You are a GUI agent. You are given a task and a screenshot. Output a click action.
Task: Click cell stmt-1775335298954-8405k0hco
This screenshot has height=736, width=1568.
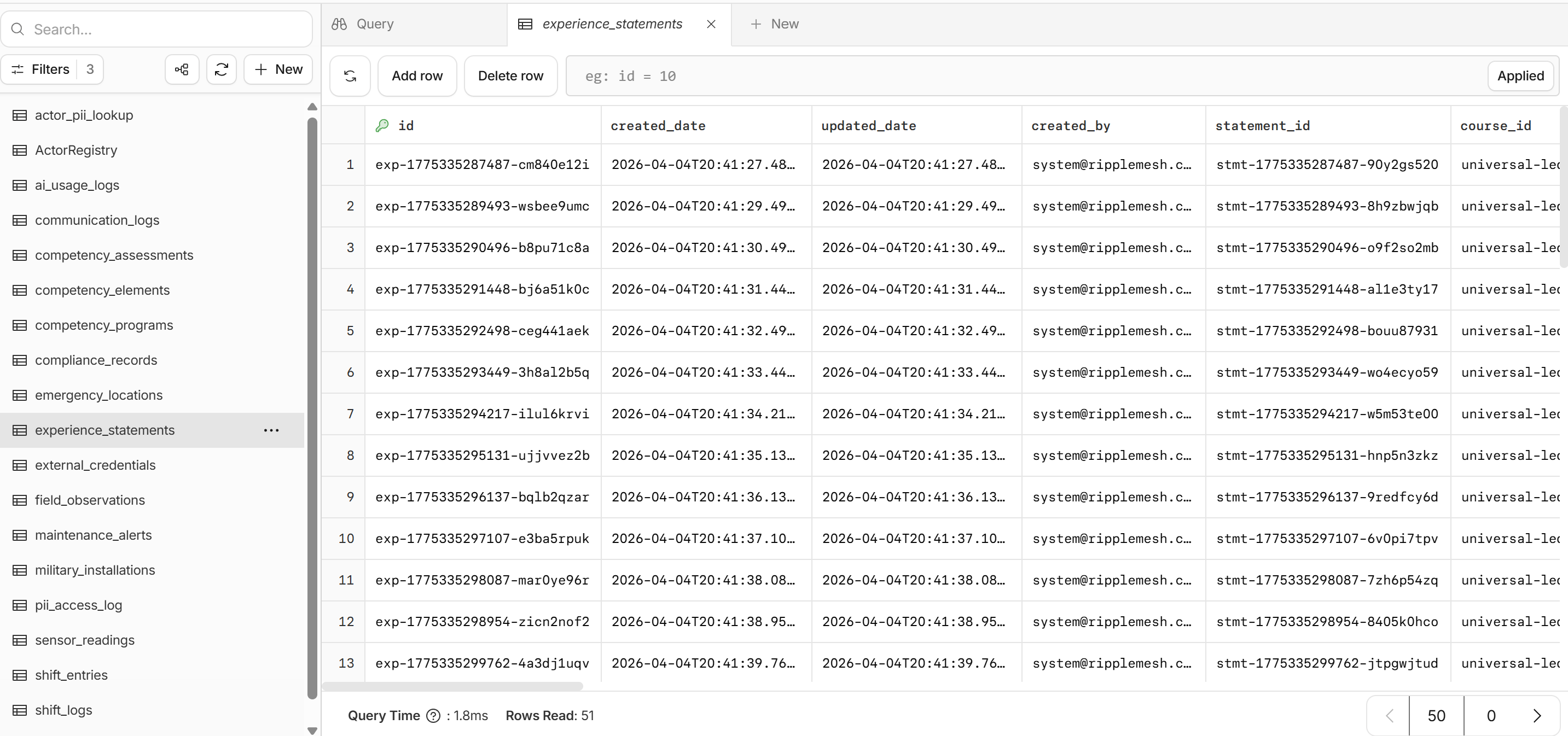pyautogui.click(x=1328, y=622)
